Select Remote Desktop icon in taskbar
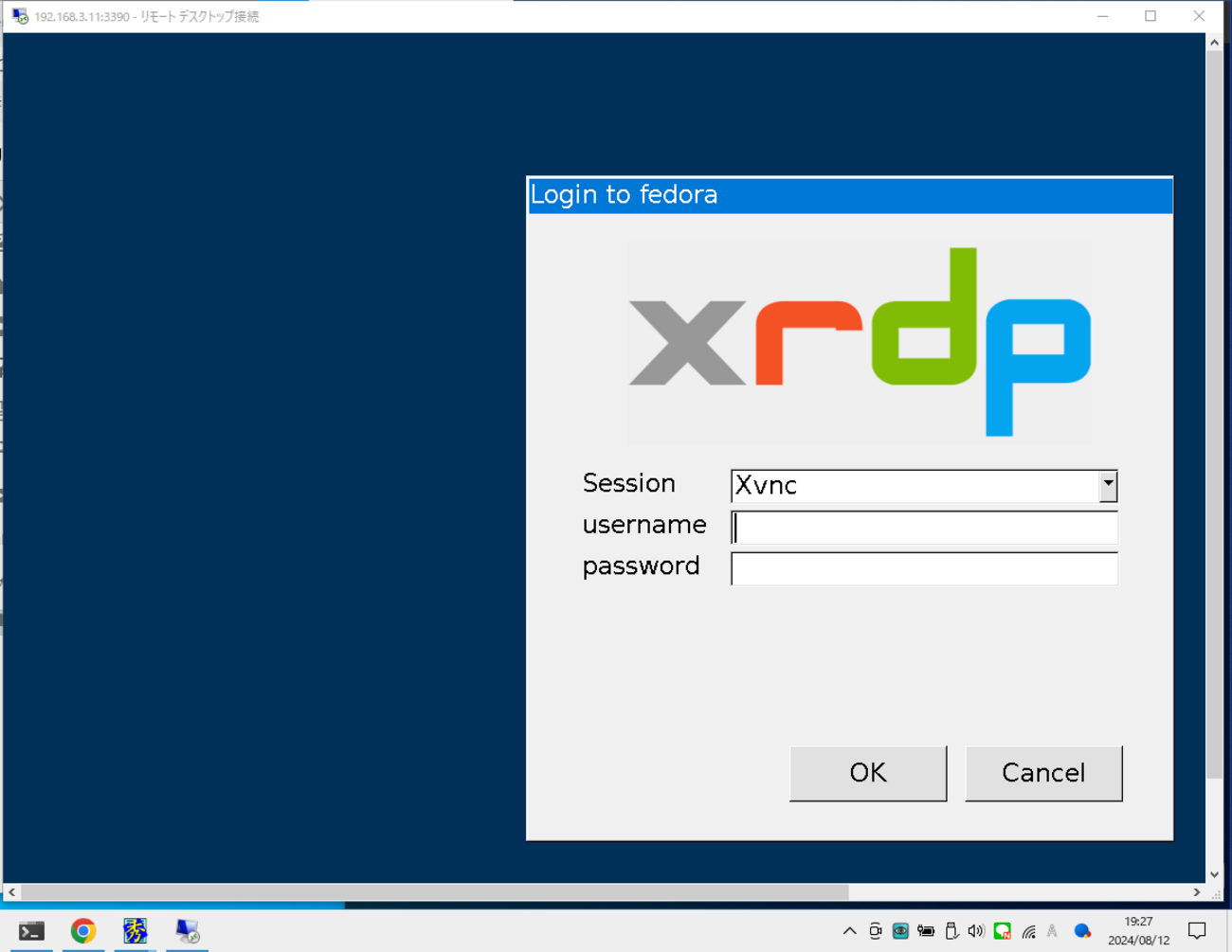 pos(187,931)
